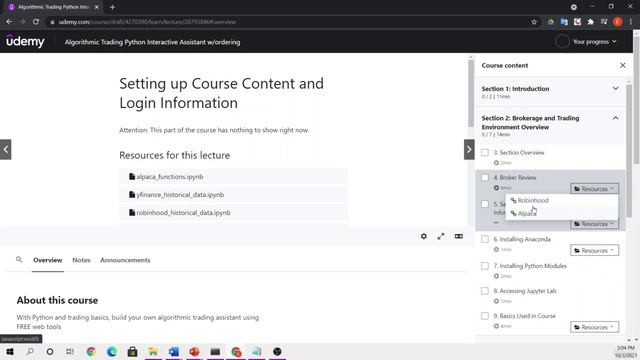The height and width of the screenshot is (360, 640).
Task: Switch to the Announcements tab
Action: pos(125,260)
